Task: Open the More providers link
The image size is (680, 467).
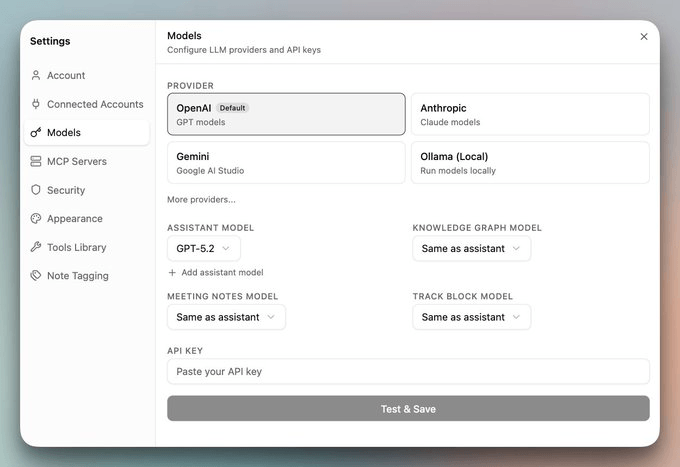Action: (x=201, y=199)
